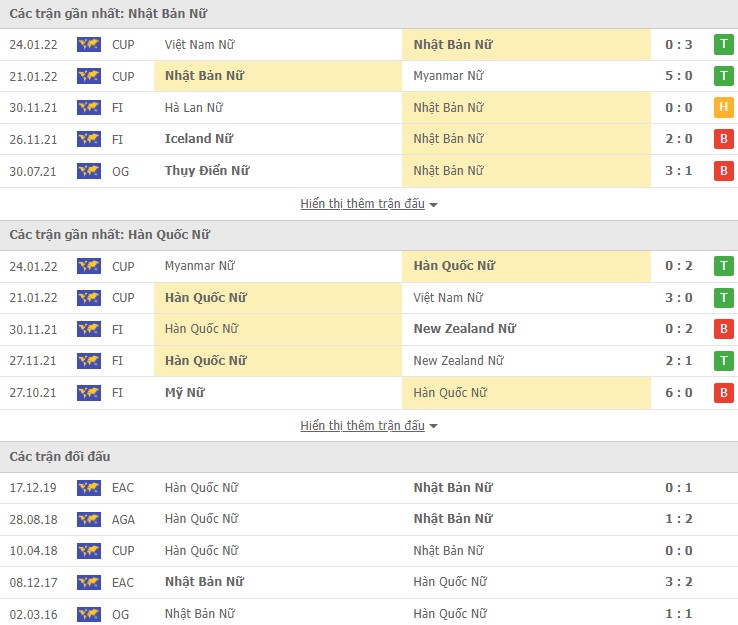This screenshot has height=625, width=738.
Task: Click the world icon in the Mỹ Nữ row
Action: pos(89,393)
